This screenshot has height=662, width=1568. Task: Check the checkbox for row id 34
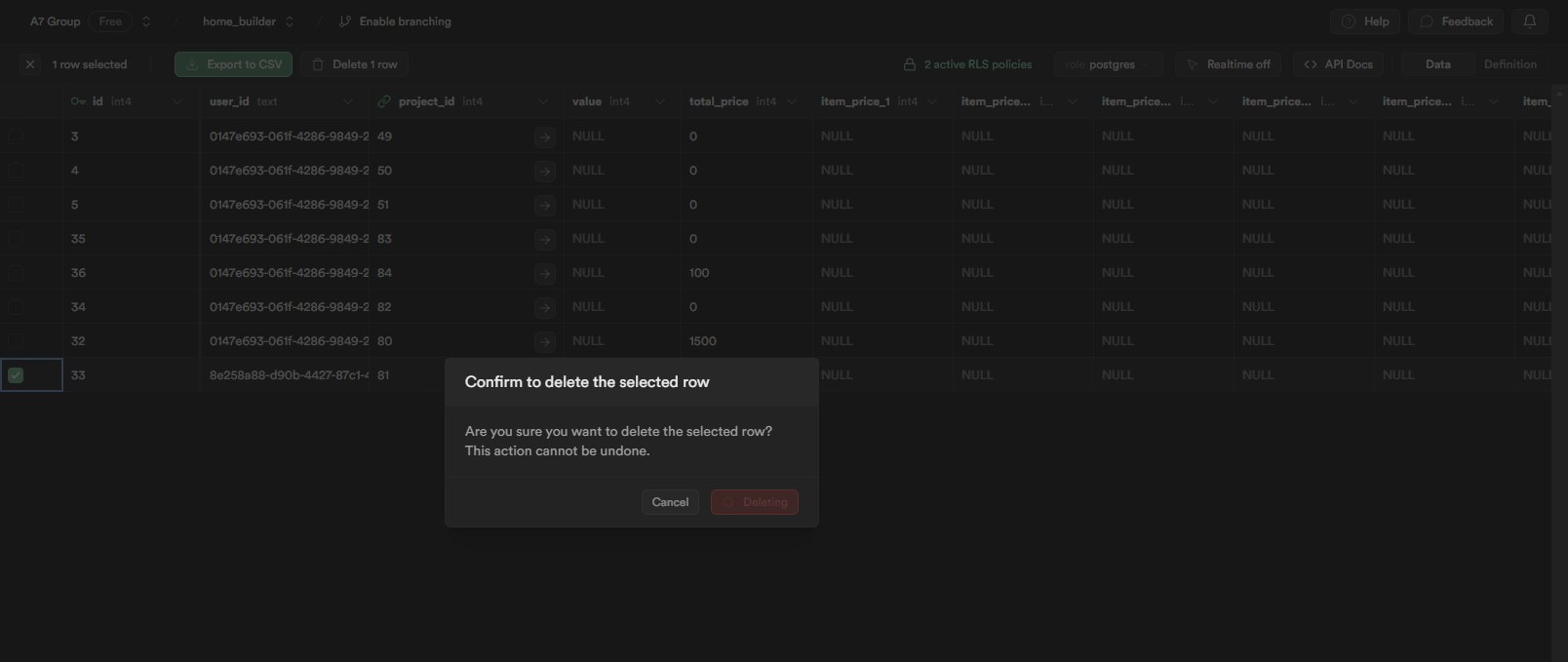(16, 307)
